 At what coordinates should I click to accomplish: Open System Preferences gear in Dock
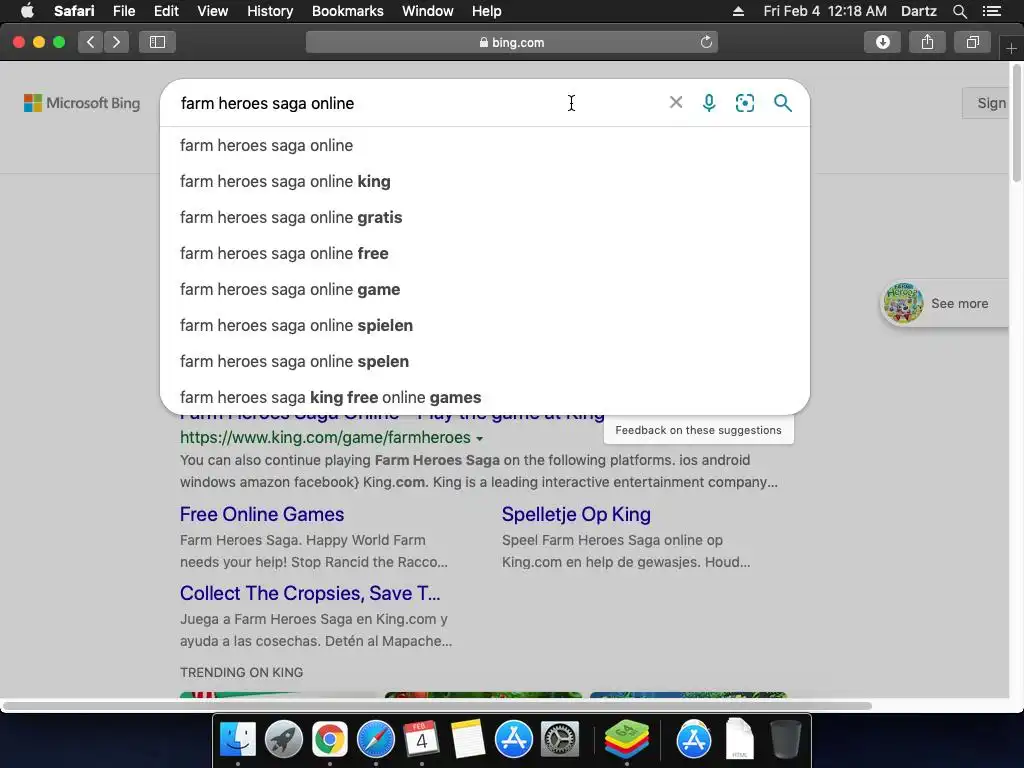pos(560,739)
